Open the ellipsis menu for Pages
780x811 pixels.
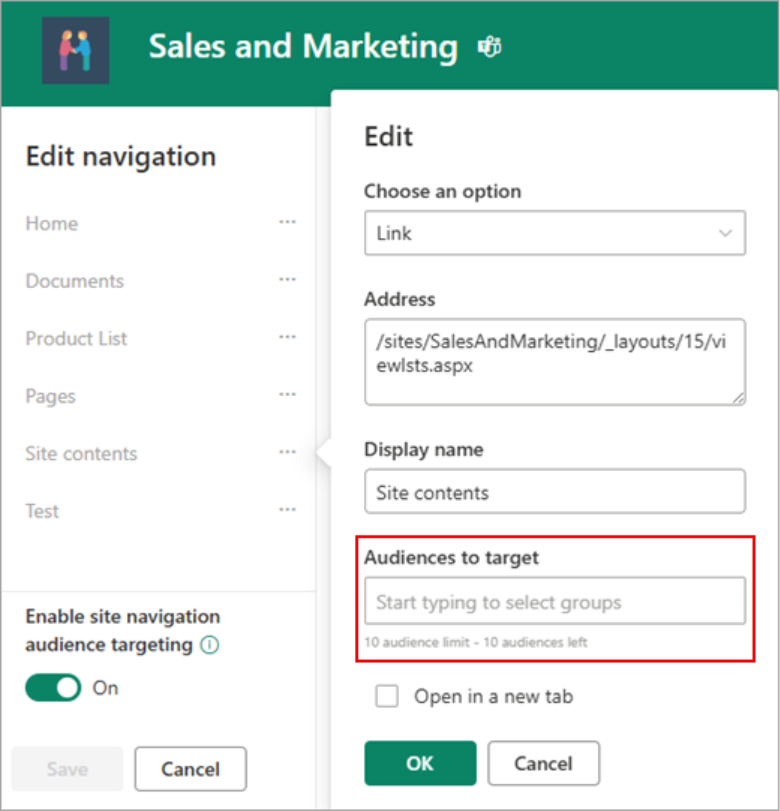pos(287,396)
